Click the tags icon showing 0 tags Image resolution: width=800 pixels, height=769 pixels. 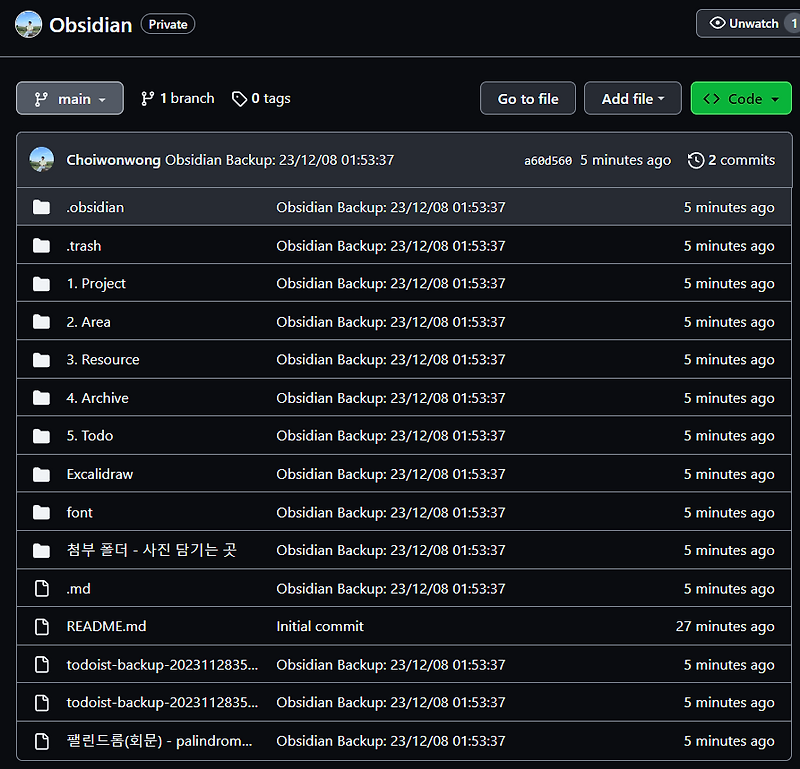240,98
